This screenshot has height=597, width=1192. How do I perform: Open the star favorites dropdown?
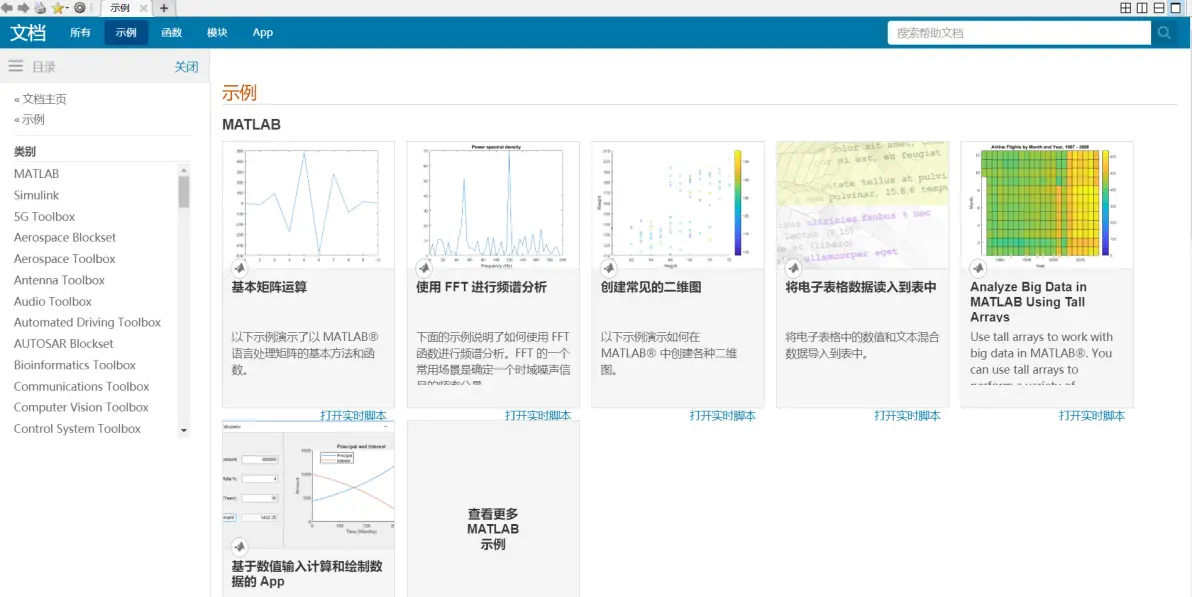60,8
